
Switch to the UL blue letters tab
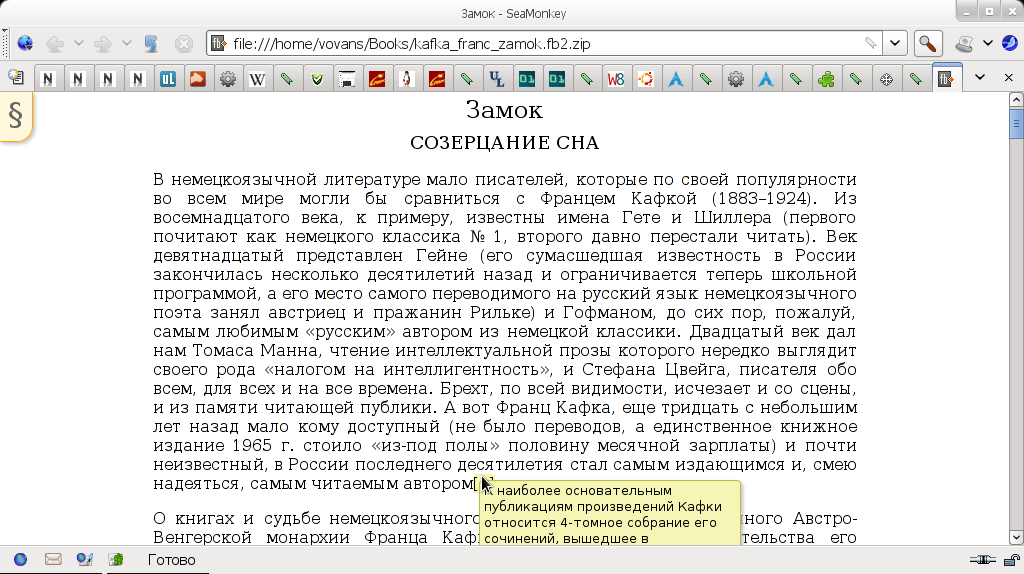pyautogui.click(x=497, y=78)
